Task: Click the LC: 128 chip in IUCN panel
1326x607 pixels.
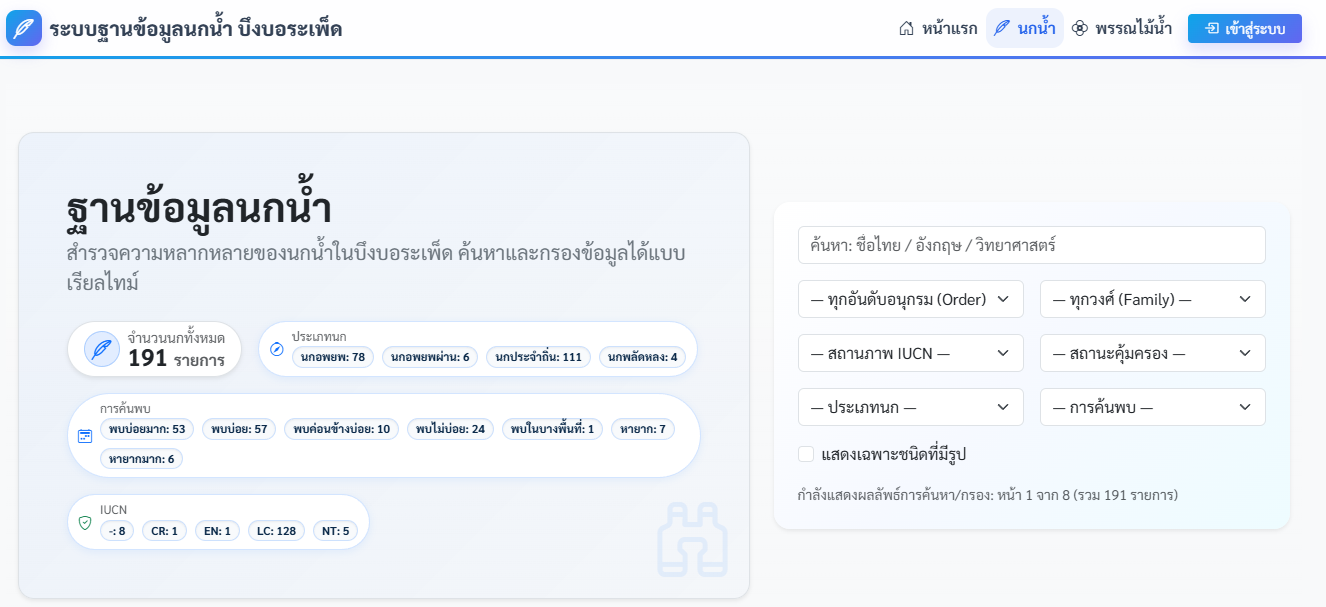Action: [276, 530]
